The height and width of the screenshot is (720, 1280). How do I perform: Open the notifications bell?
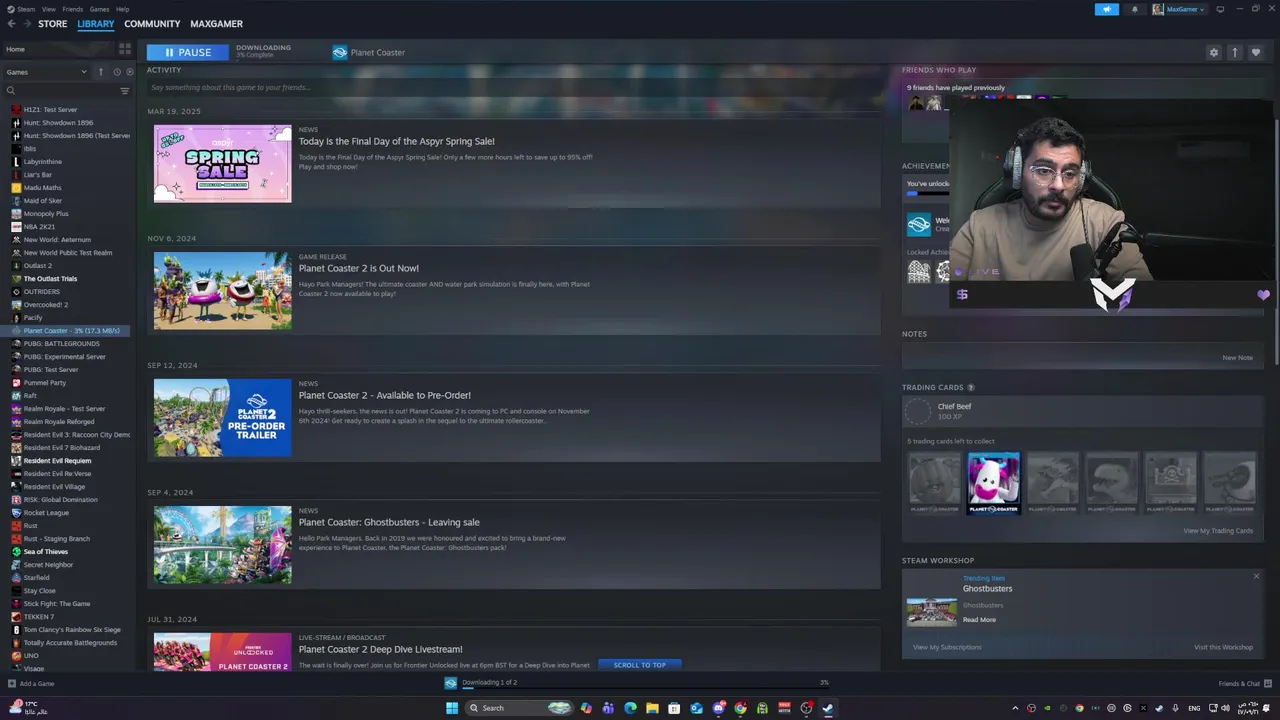coord(1134,9)
